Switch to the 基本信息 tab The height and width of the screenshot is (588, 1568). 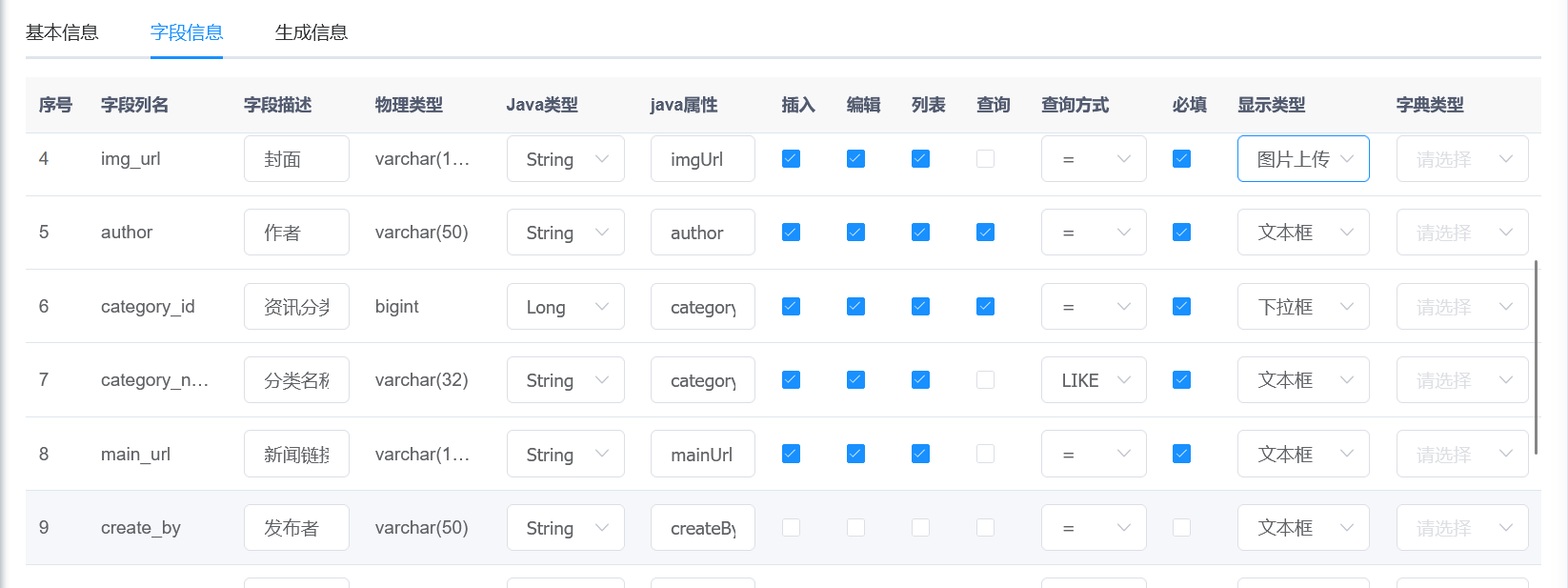62,32
